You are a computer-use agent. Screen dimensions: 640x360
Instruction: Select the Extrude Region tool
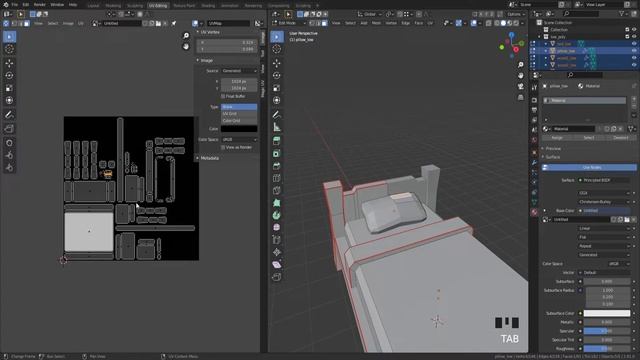(277, 141)
